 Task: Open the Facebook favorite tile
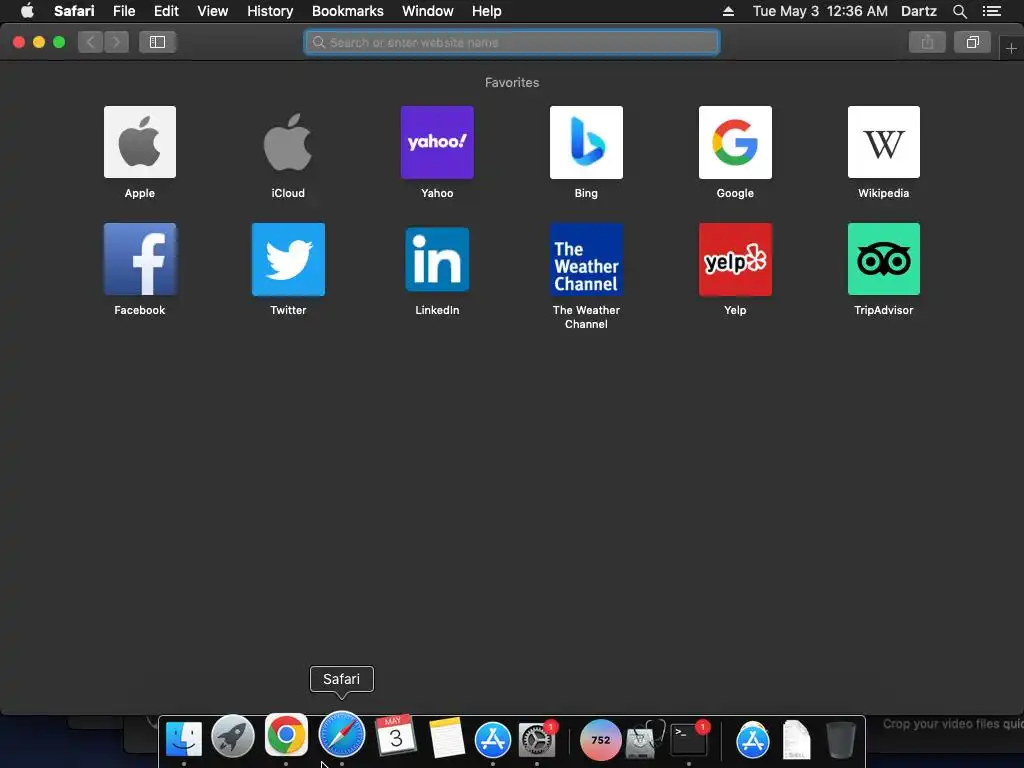140,259
